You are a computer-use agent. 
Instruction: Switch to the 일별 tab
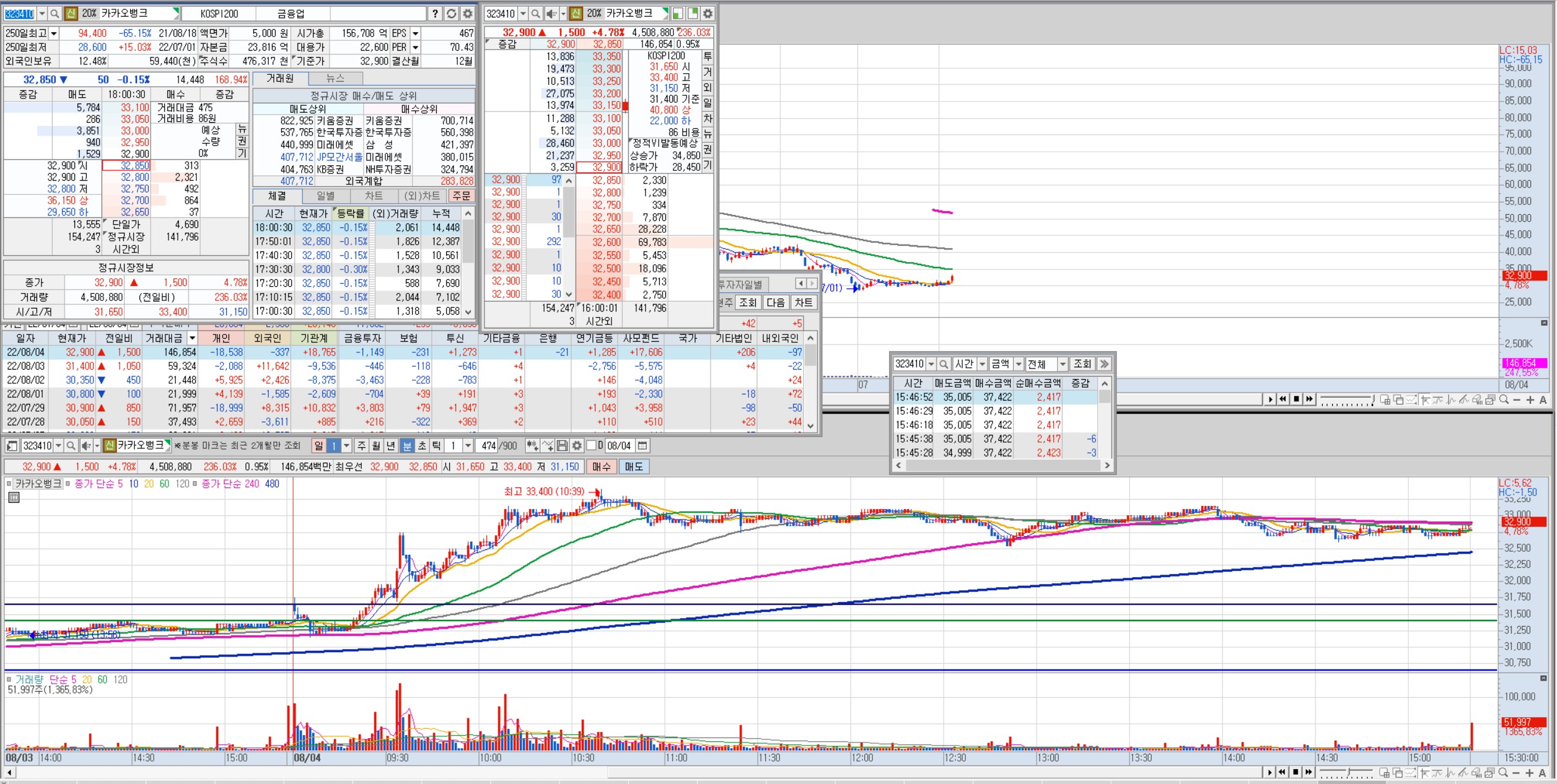click(325, 196)
